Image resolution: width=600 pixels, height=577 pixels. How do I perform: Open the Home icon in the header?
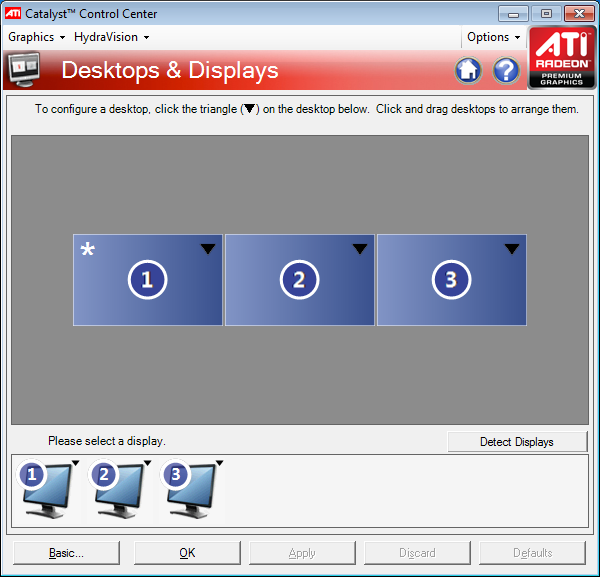tap(468, 70)
